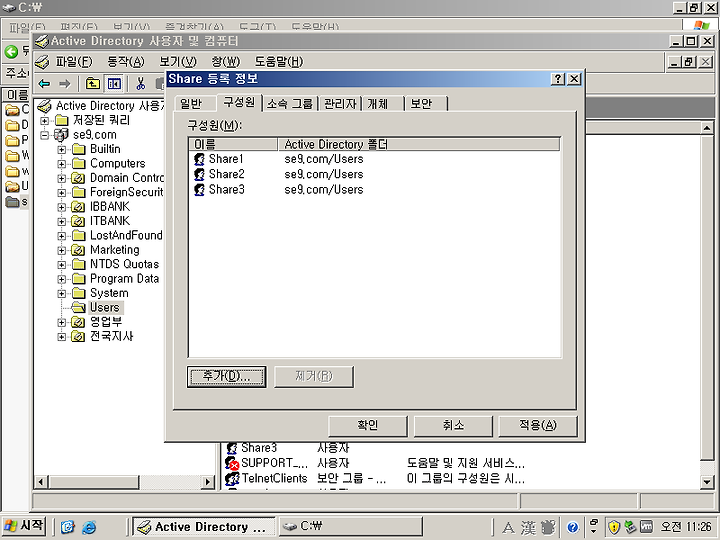Viewport: 720px width, 540px height.
Task: Click the TelnetClients group icon
Action: click(232, 478)
